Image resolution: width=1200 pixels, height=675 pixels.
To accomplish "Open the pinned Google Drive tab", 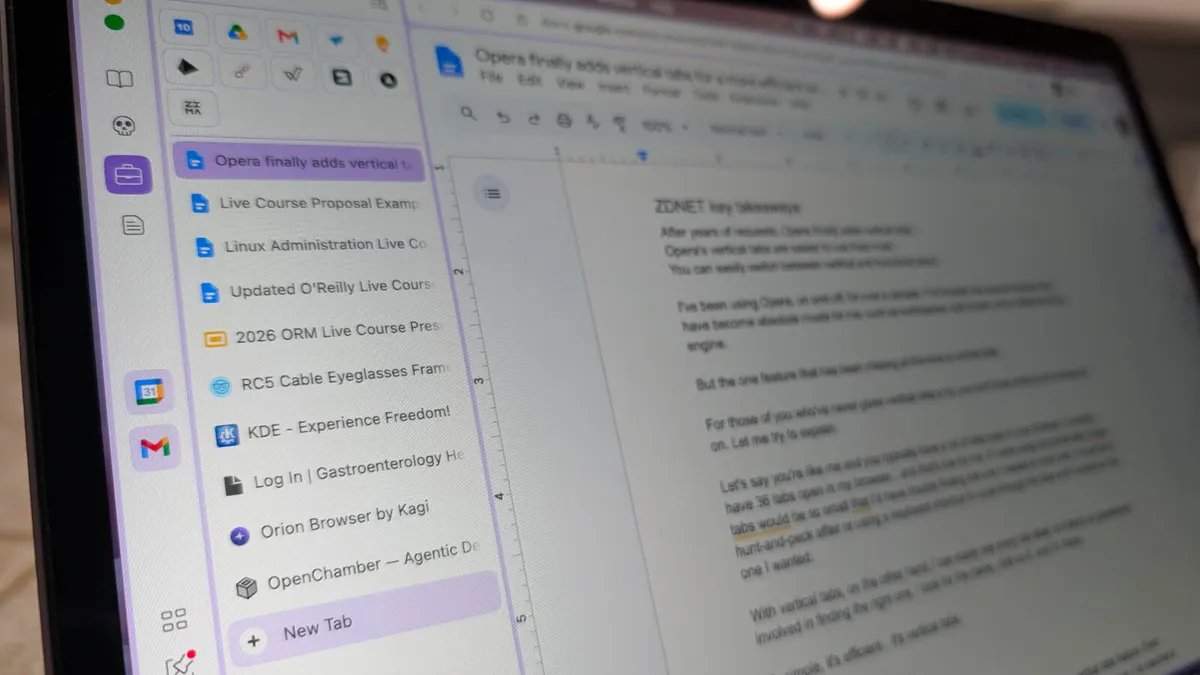I will coord(237,32).
